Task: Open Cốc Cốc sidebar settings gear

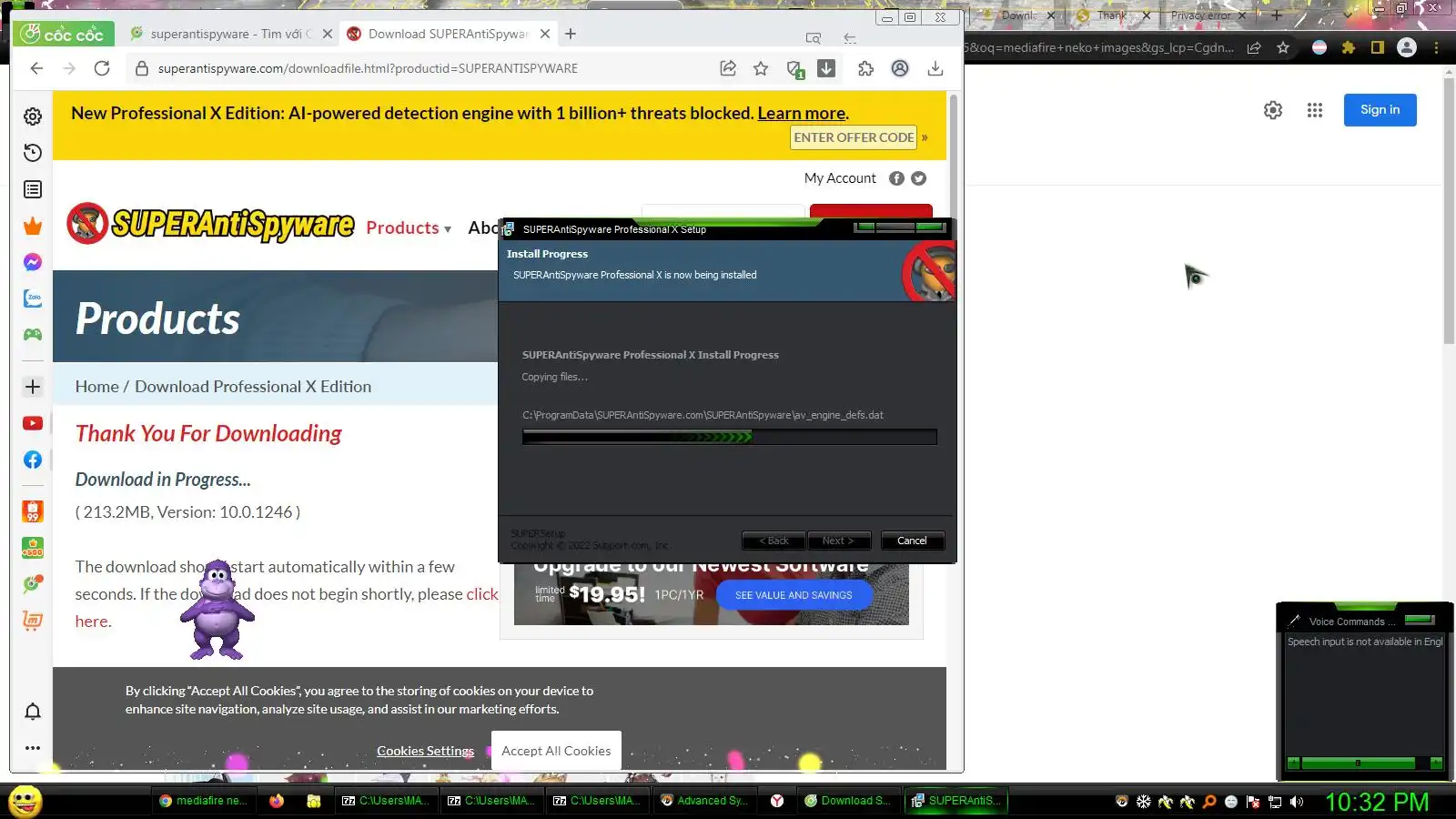Action: coord(33,116)
